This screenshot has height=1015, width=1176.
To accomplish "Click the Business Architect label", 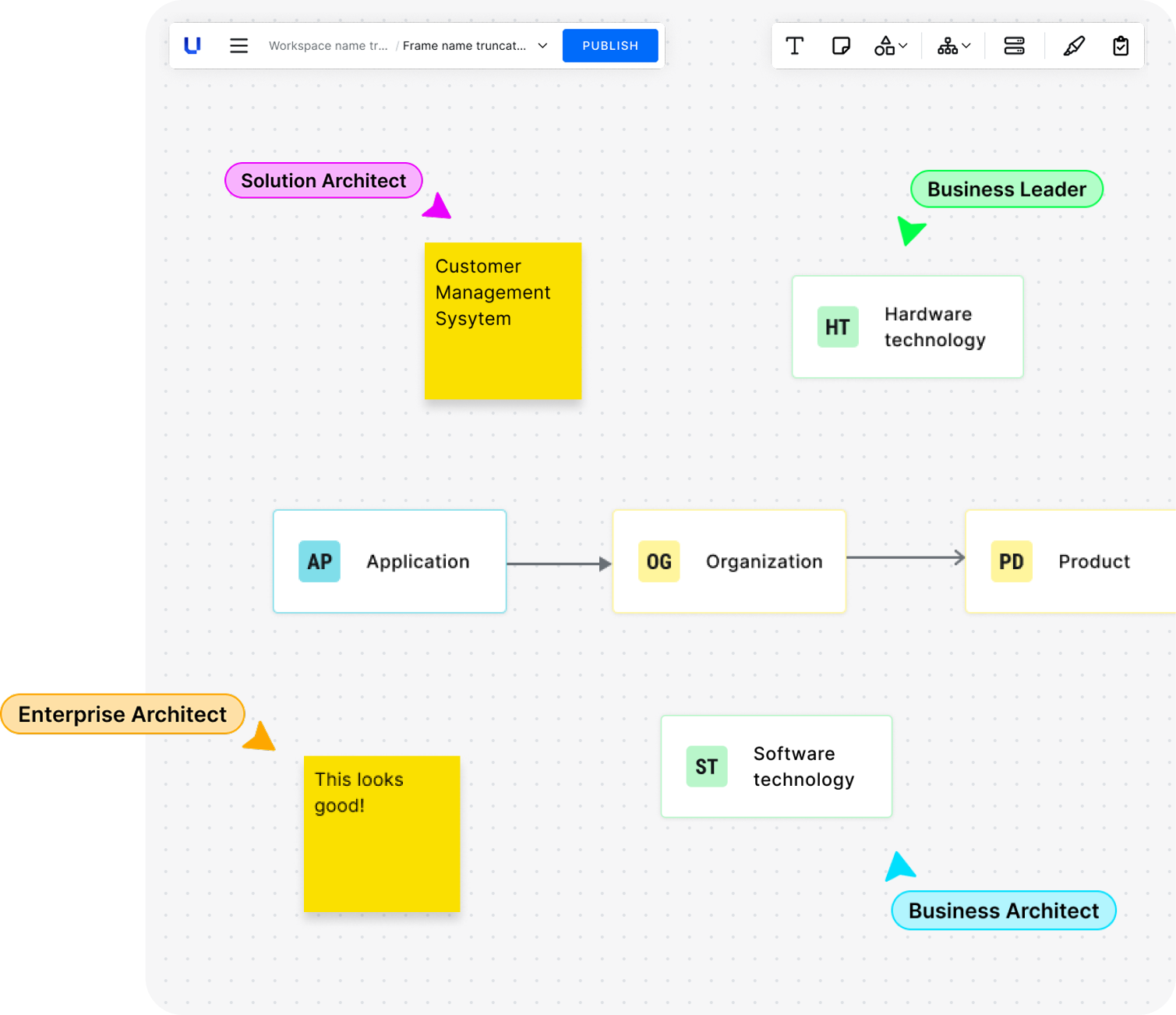I will pyautogui.click(x=1004, y=911).
